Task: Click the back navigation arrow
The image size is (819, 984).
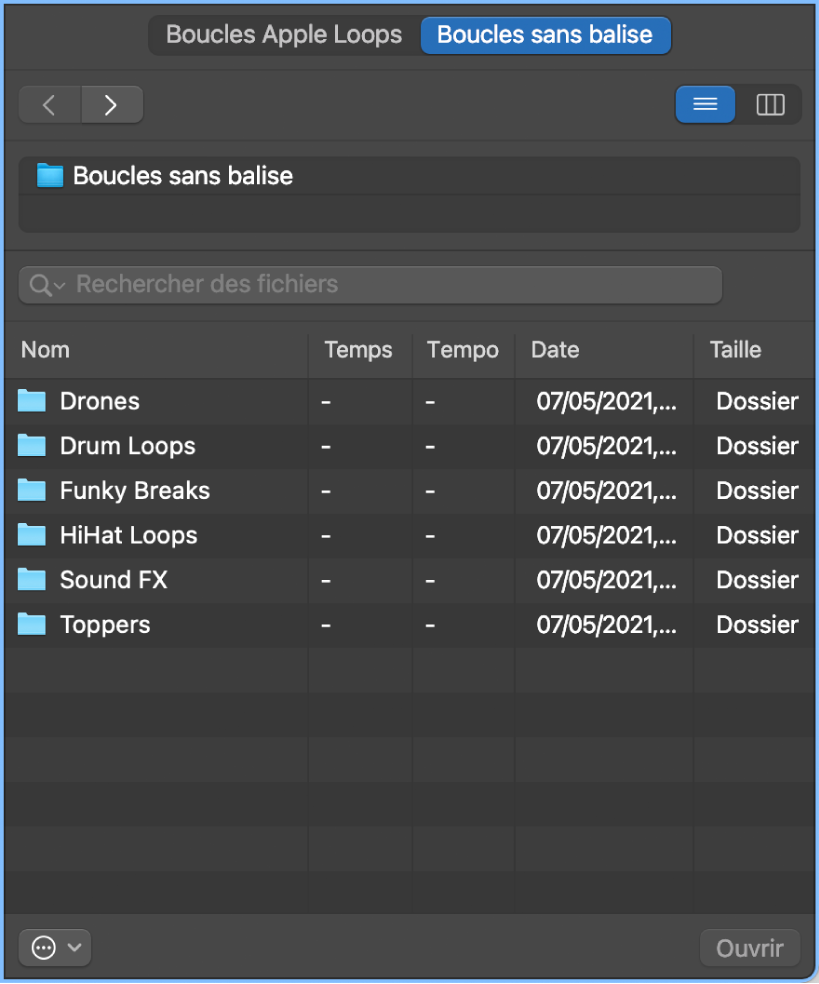Action: pyautogui.click(x=49, y=105)
